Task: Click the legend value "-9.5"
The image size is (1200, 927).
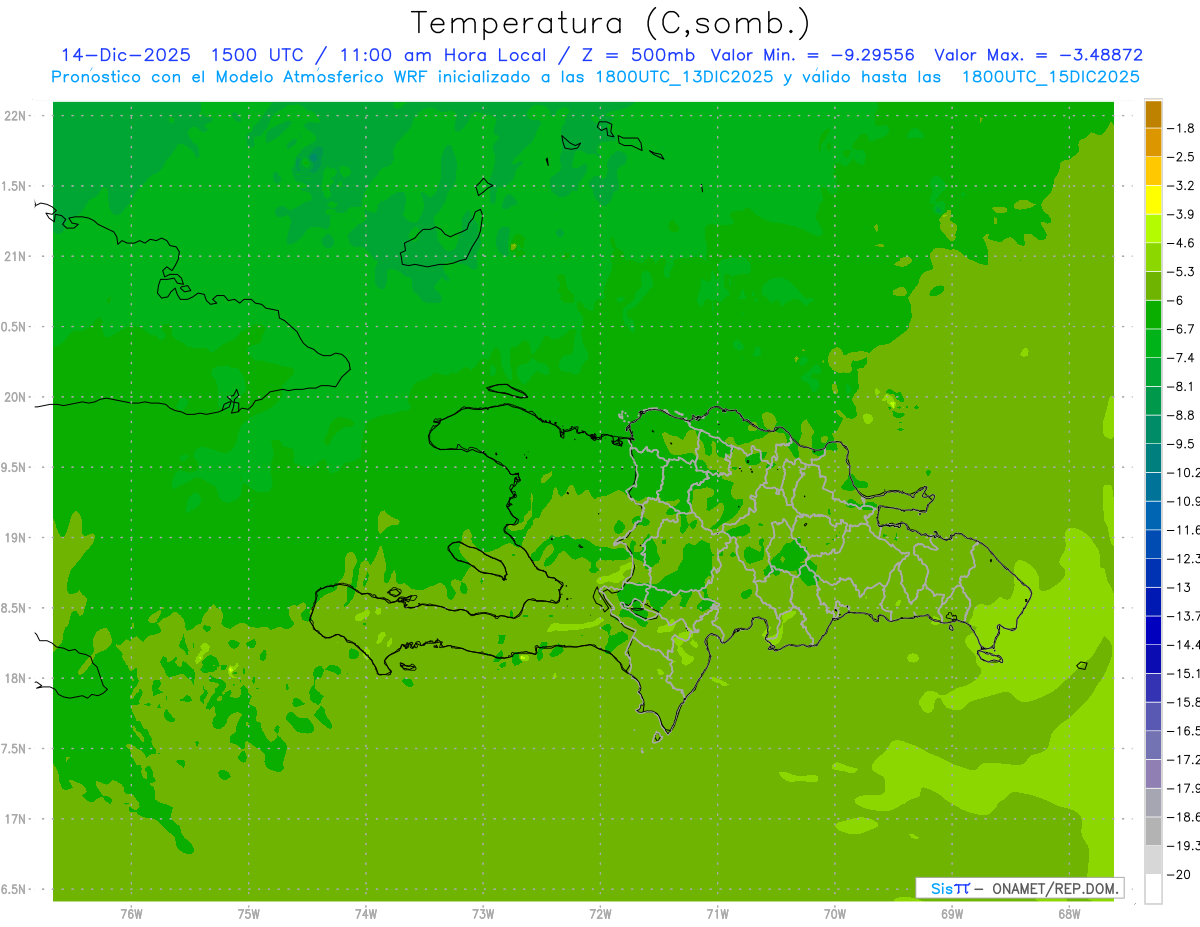Action: click(1181, 443)
